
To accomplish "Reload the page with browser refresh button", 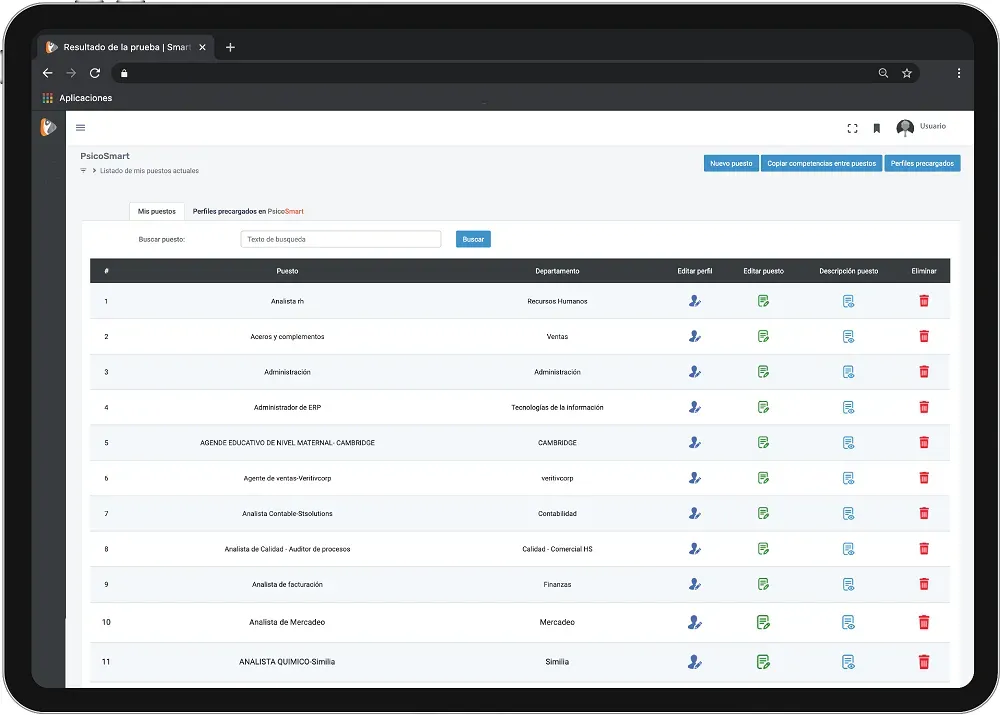I will click(x=95, y=73).
